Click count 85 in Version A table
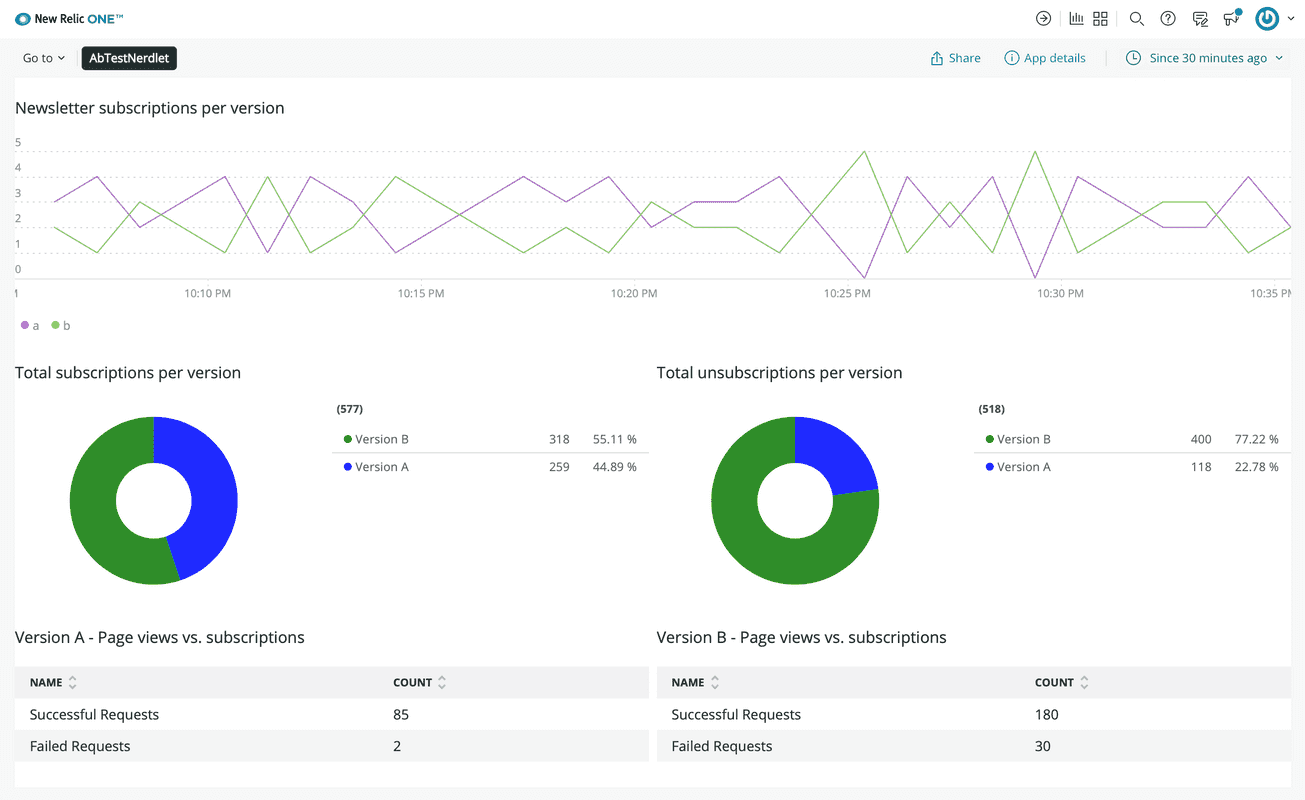 401,714
